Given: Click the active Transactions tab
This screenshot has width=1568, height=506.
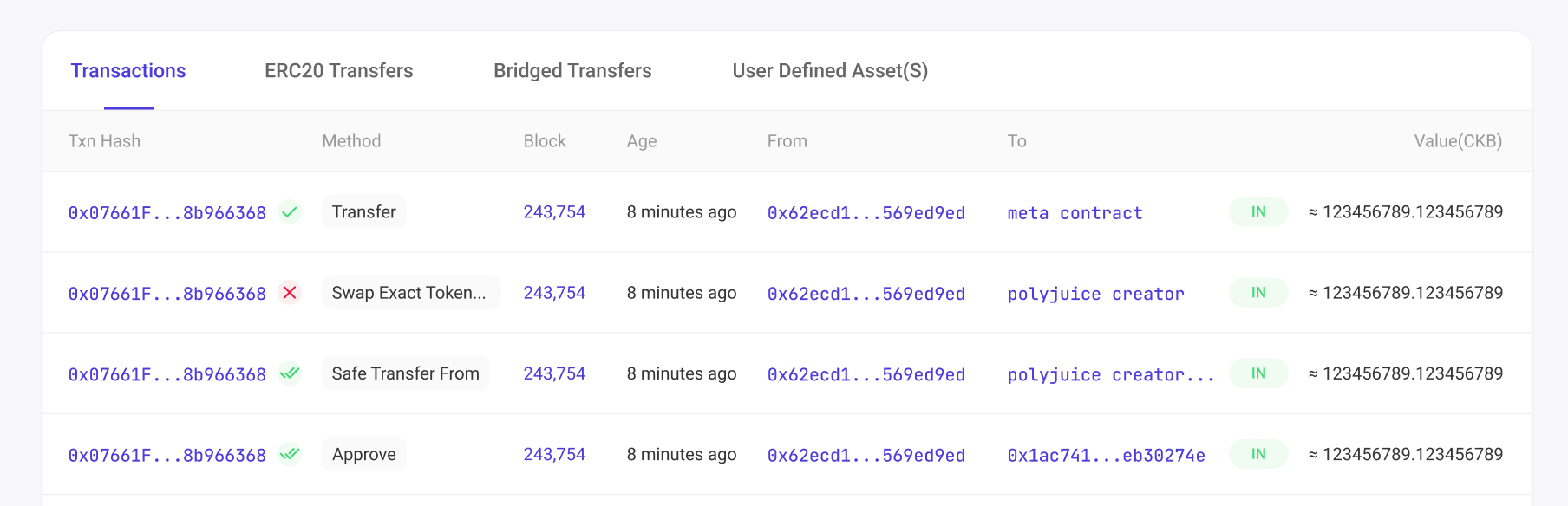Looking at the screenshot, I should coord(127,70).
